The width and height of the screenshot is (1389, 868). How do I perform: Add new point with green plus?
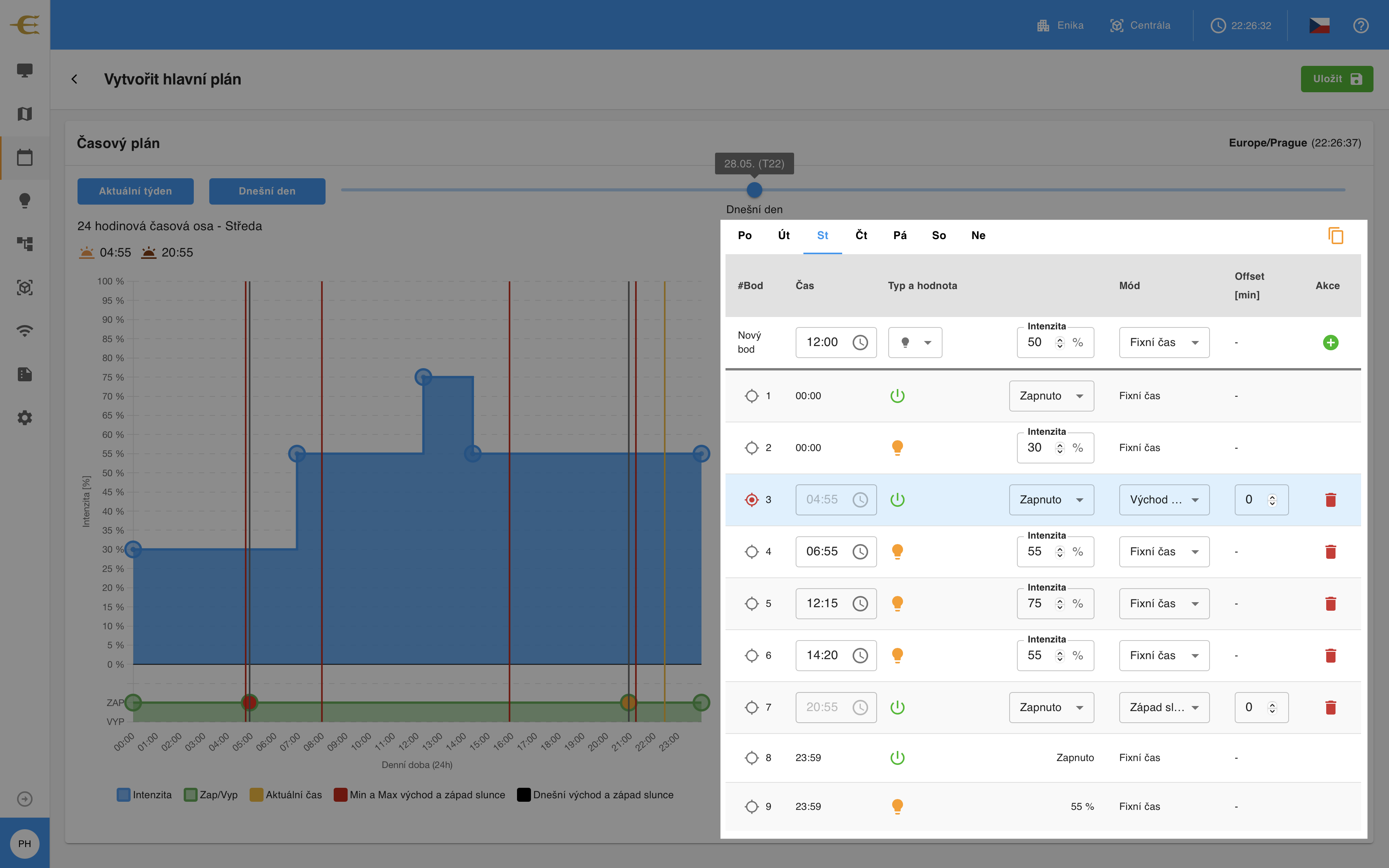pyautogui.click(x=1330, y=343)
